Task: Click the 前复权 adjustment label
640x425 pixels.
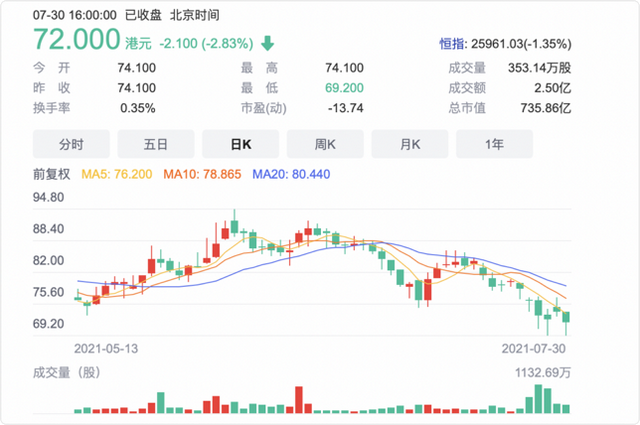Action: [x=51, y=174]
